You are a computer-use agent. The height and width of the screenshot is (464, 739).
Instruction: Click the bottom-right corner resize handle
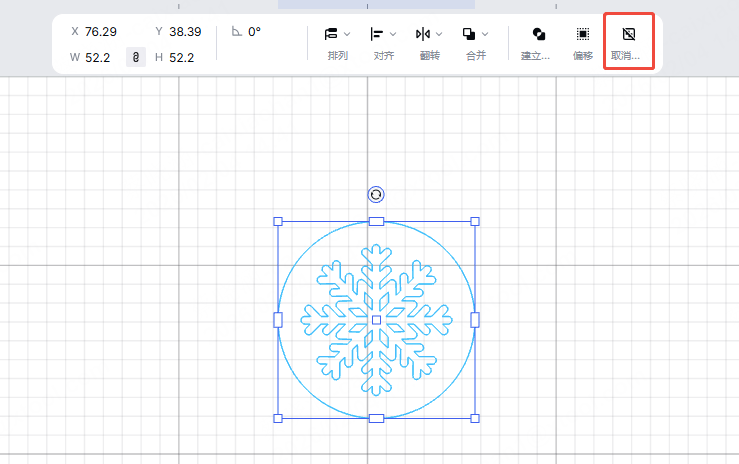click(475, 418)
